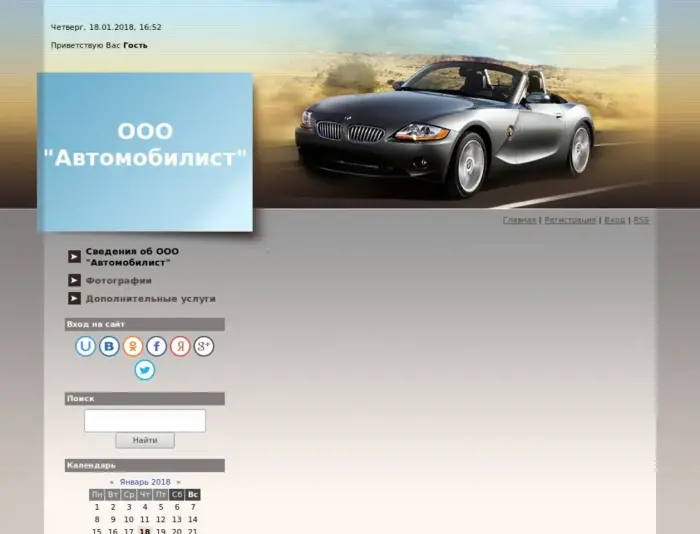The image size is (700, 534).
Task: Open the Главная link
Action: pos(519,220)
